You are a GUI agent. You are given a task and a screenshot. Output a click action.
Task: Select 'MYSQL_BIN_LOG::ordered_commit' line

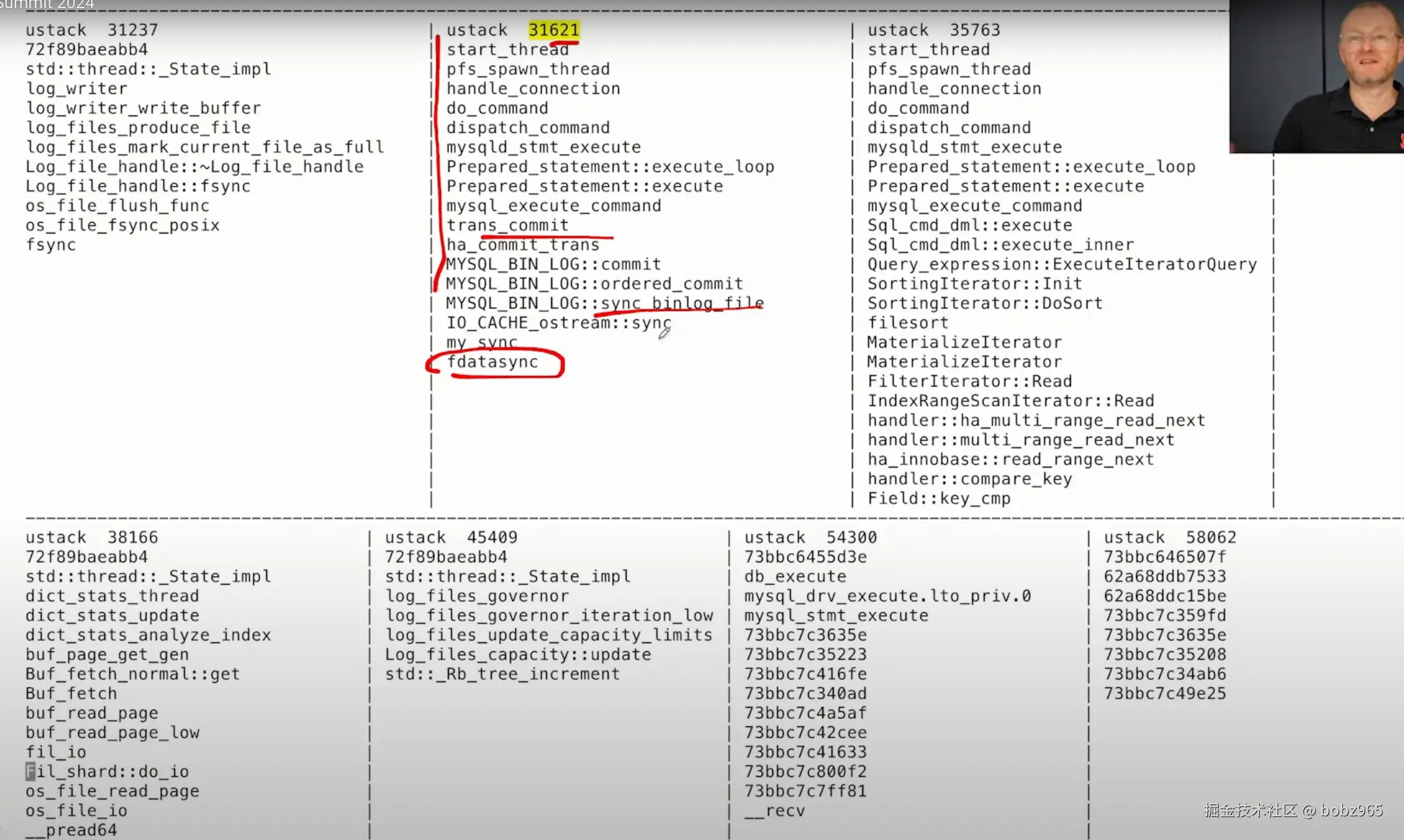pyautogui.click(x=595, y=283)
